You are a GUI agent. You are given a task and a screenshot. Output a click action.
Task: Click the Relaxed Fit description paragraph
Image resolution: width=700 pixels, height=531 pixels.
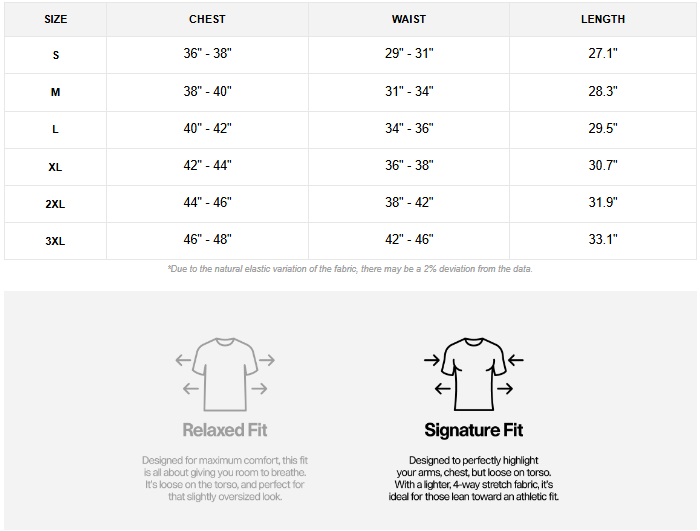click(225, 478)
